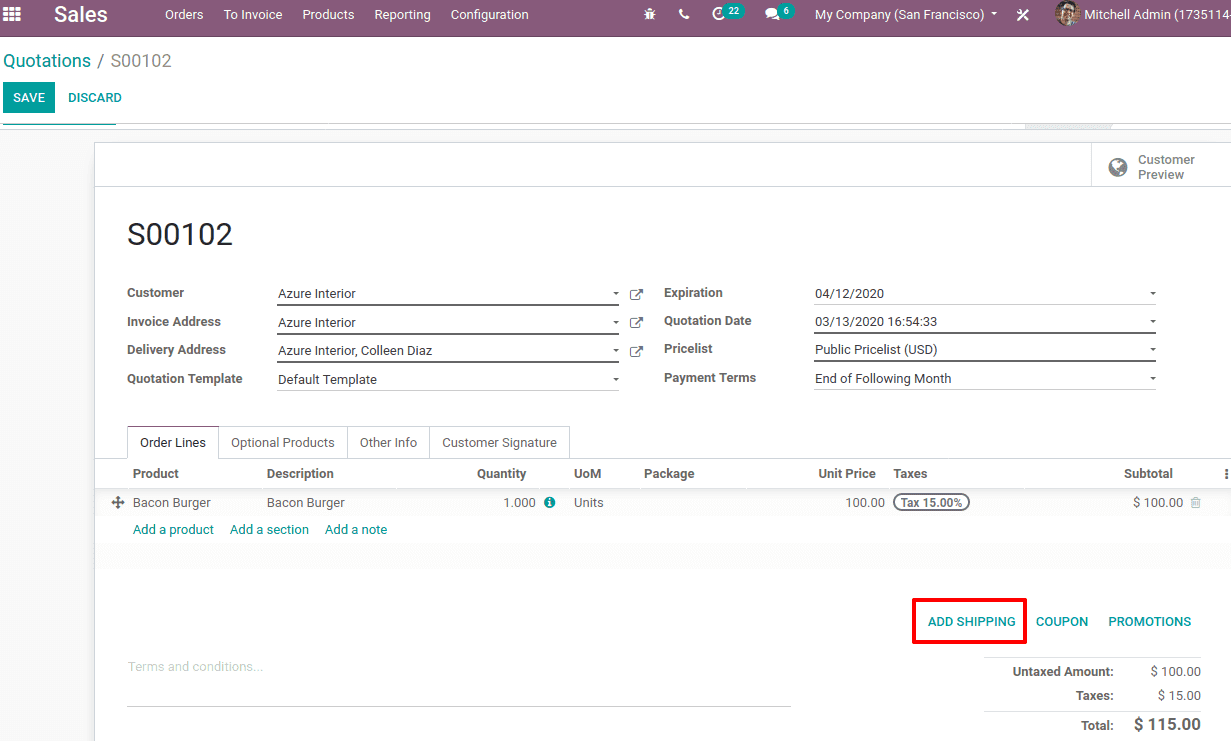Click Add a section link
Image resolution: width=1231 pixels, height=741 pixels.
269,530
